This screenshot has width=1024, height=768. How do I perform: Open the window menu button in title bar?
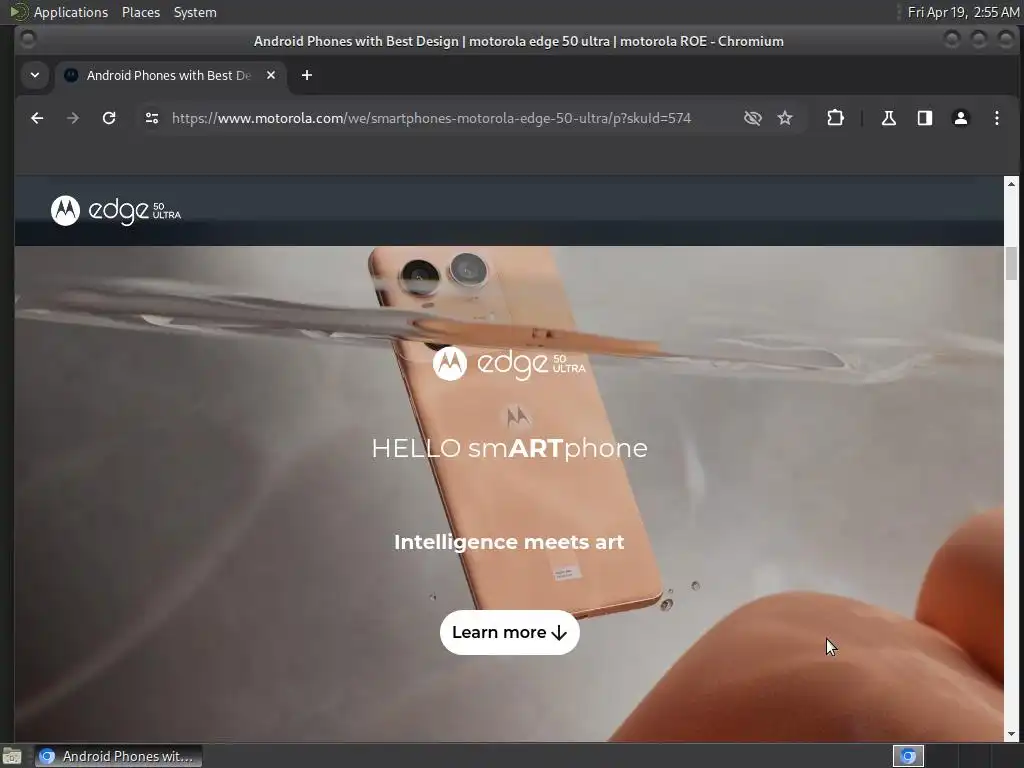(x=28, y=40)
